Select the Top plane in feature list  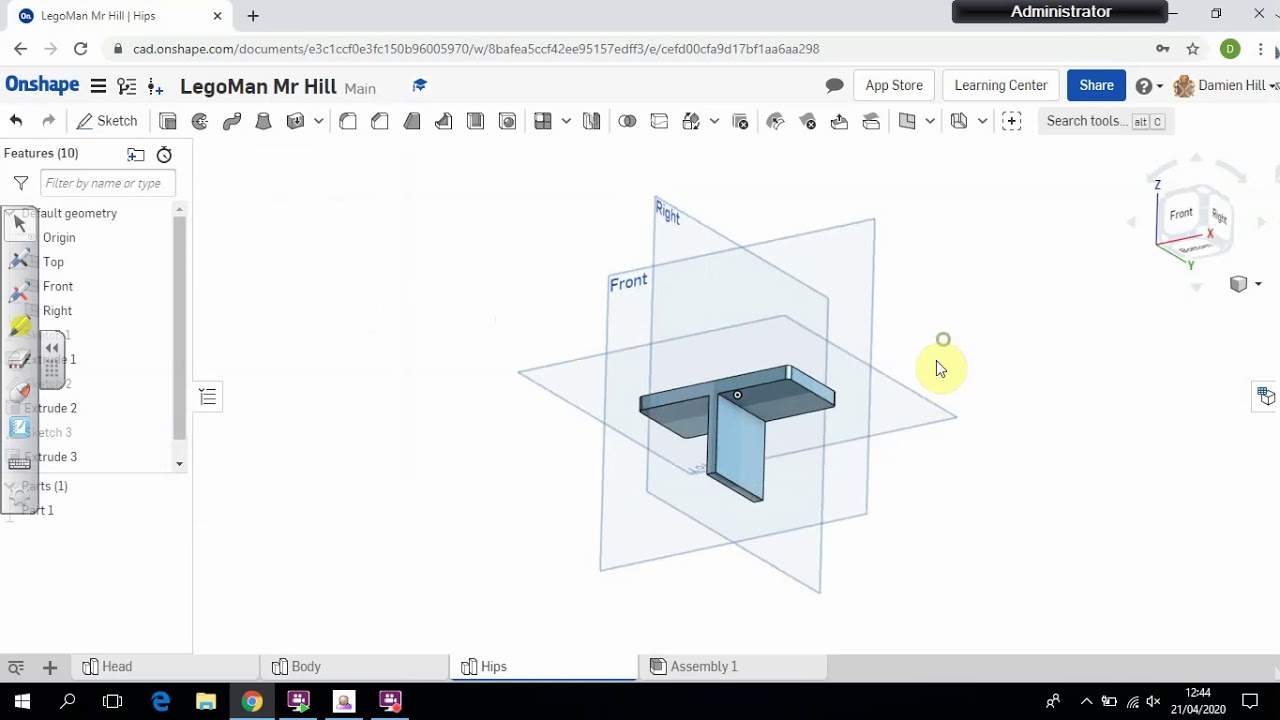tap(53, 262)
